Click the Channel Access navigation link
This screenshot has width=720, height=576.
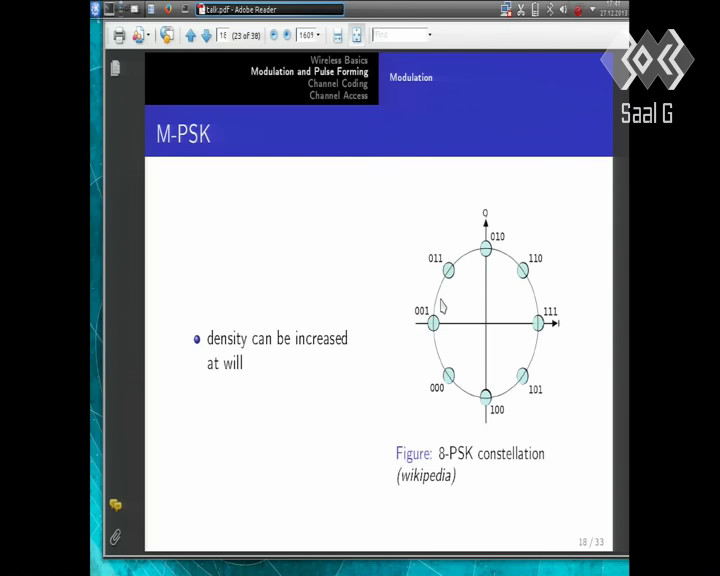338,96
